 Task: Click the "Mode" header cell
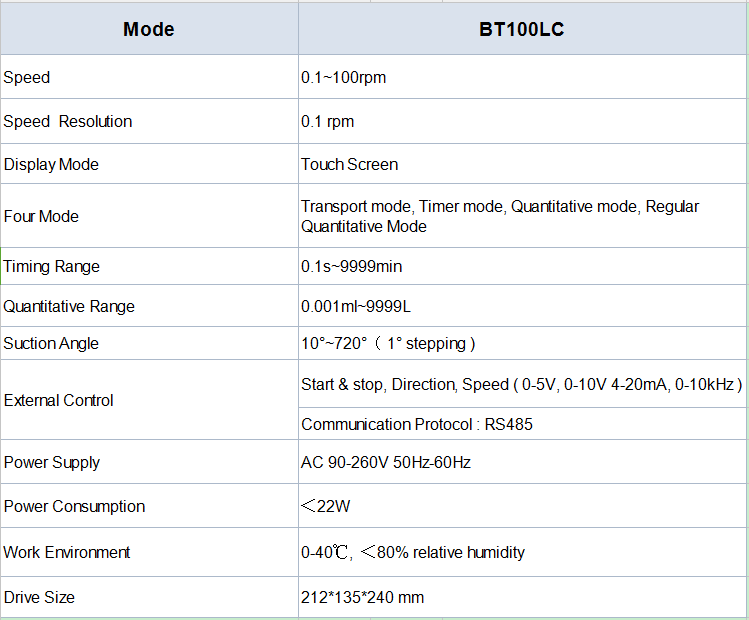pos(148,29)
